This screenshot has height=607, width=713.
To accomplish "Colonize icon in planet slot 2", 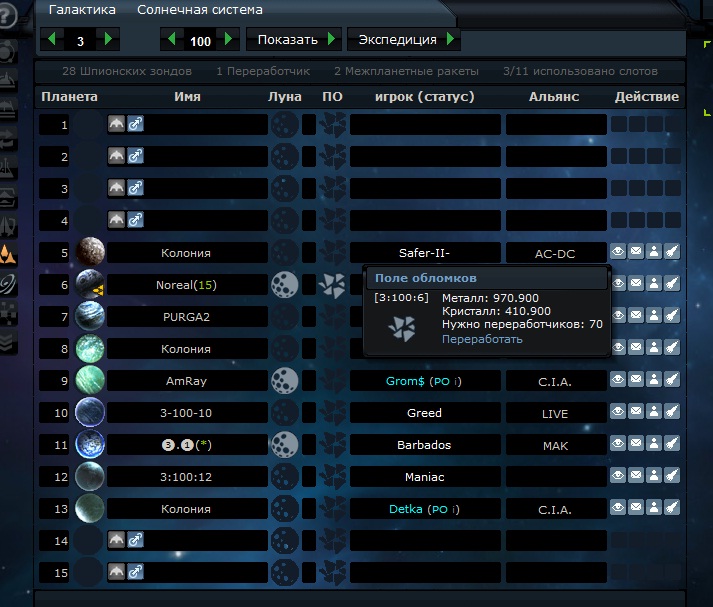I will (x=116, y=156).
